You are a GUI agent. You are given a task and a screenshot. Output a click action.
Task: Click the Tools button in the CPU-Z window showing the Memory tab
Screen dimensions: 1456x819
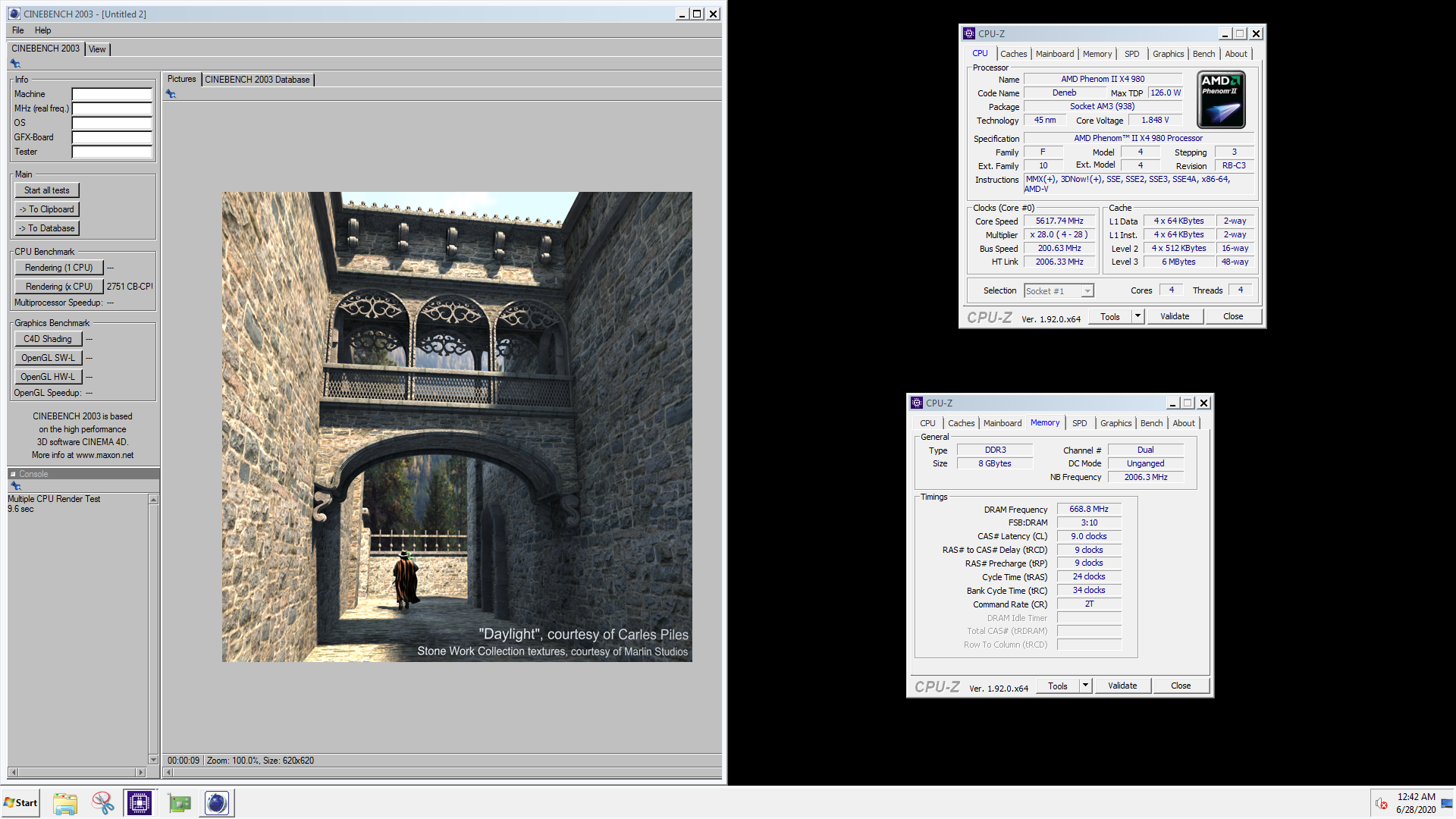1058,686
